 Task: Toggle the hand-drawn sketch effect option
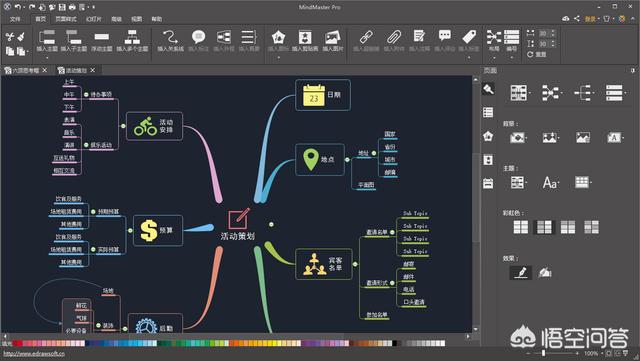(x=521, y=272)
